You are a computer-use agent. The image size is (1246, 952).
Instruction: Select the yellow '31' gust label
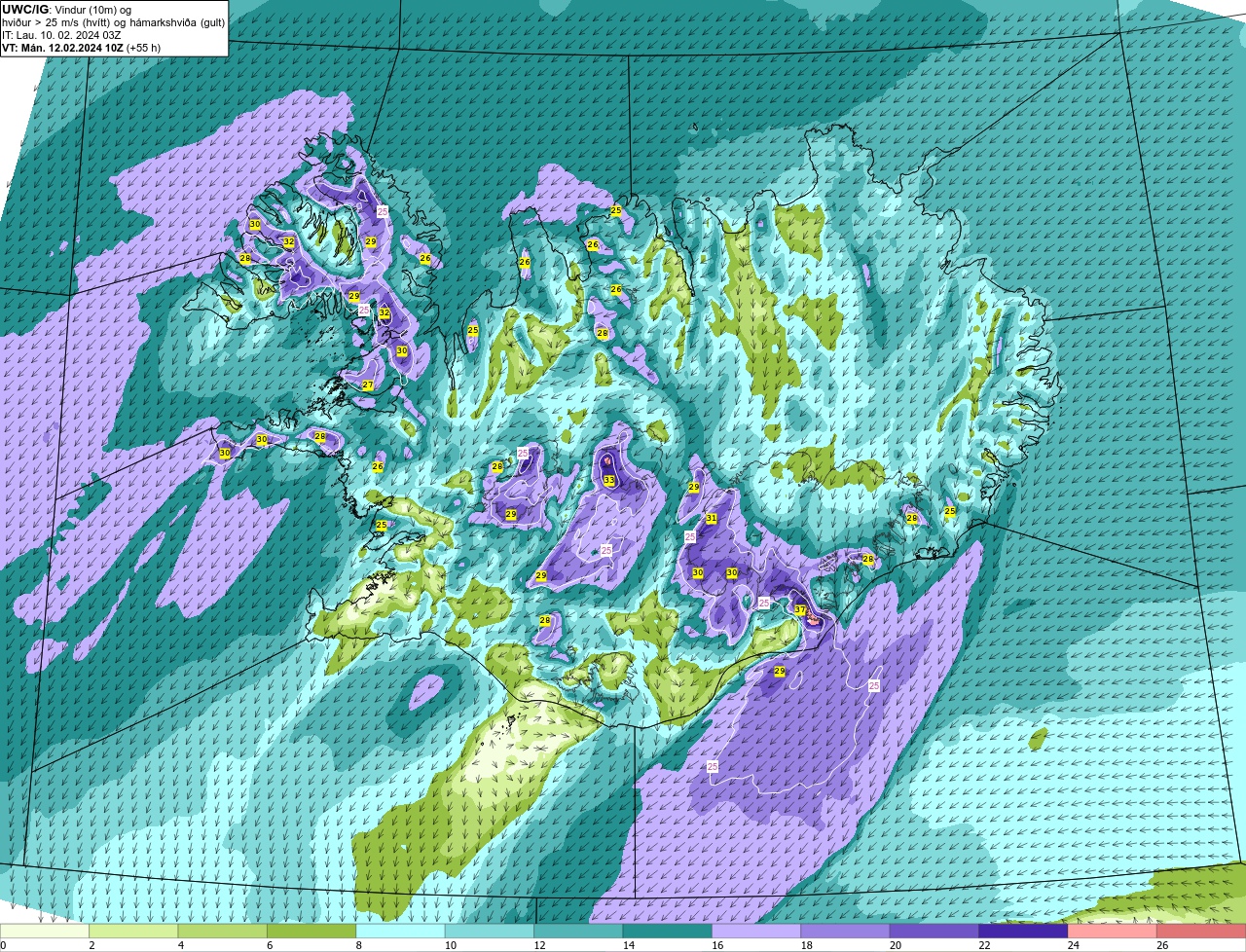712,519
